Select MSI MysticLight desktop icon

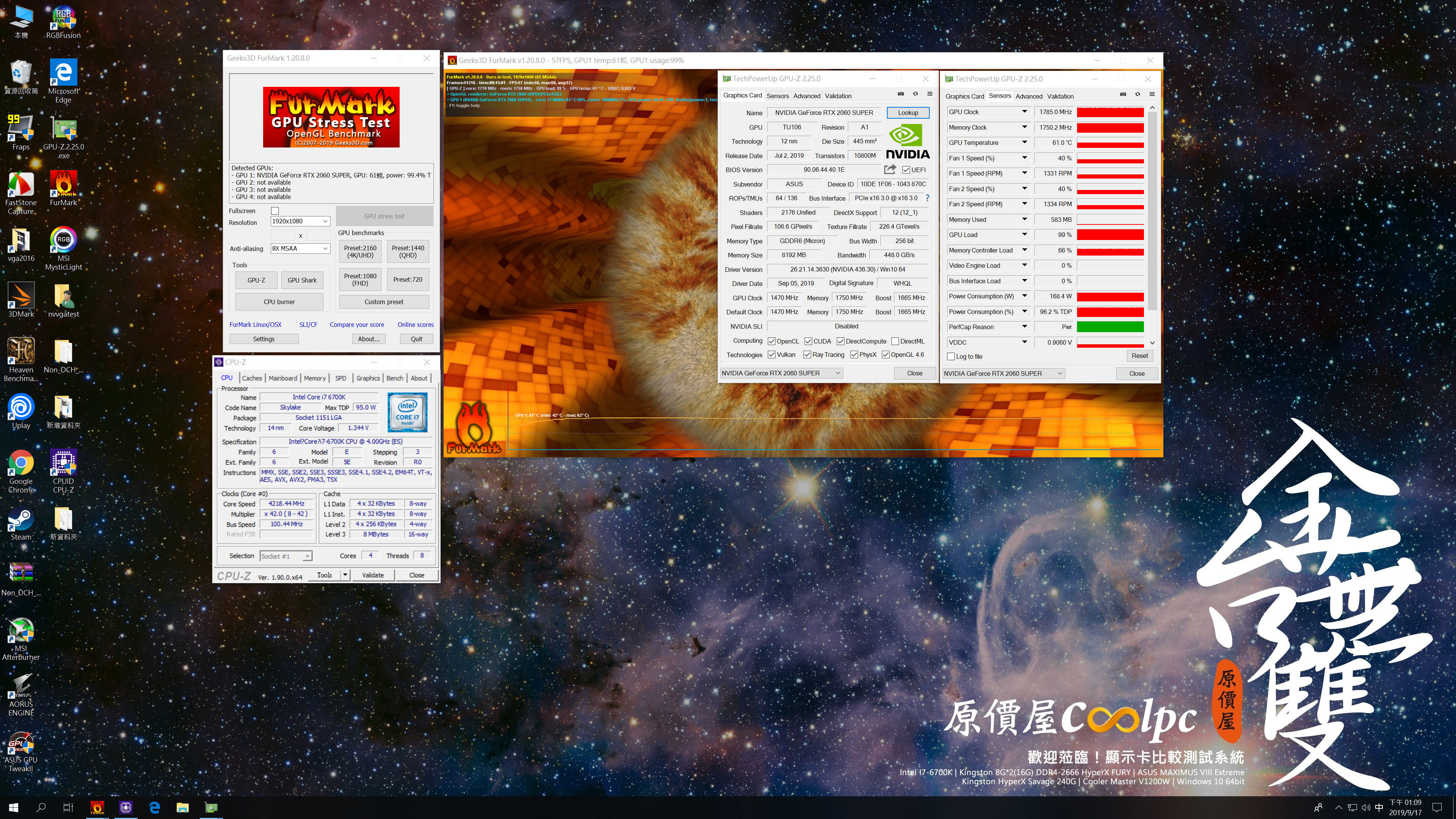tap(63, 248)
